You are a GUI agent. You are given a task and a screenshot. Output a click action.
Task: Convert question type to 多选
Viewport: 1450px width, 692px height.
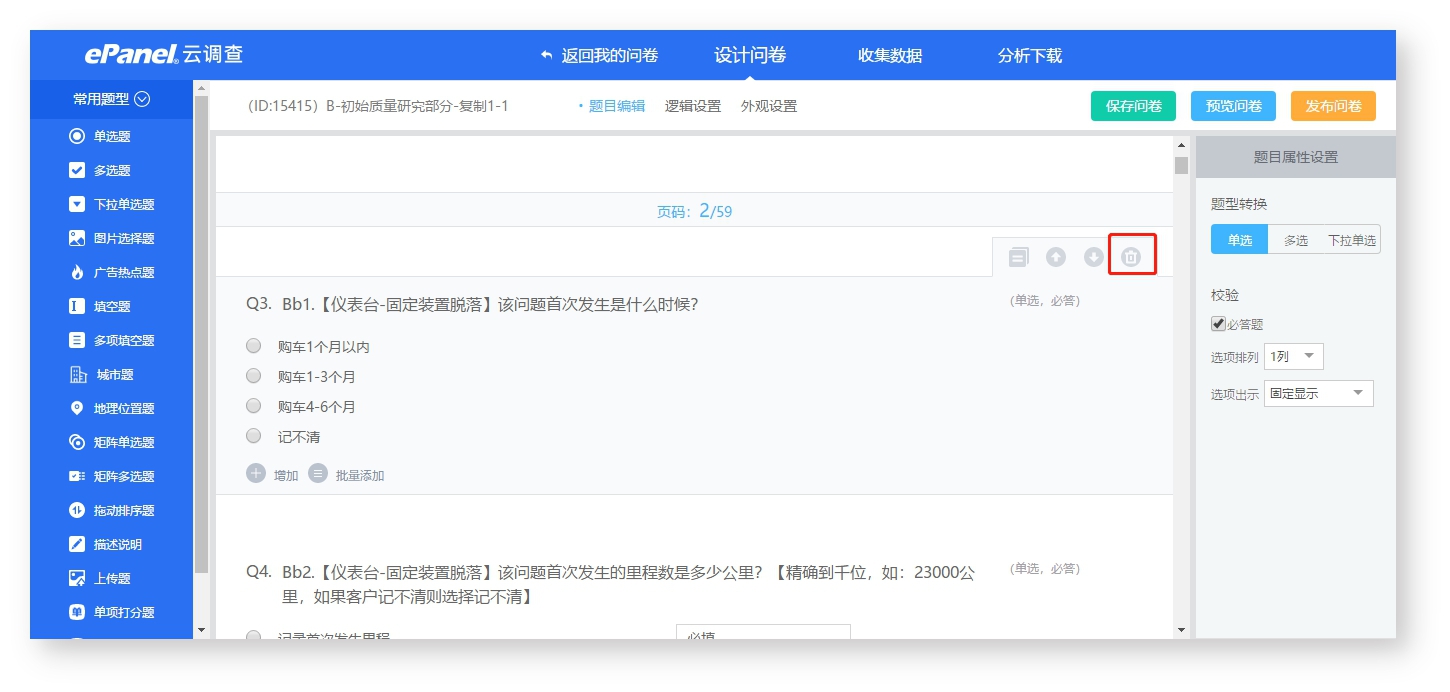click(x=1296, y=240)
